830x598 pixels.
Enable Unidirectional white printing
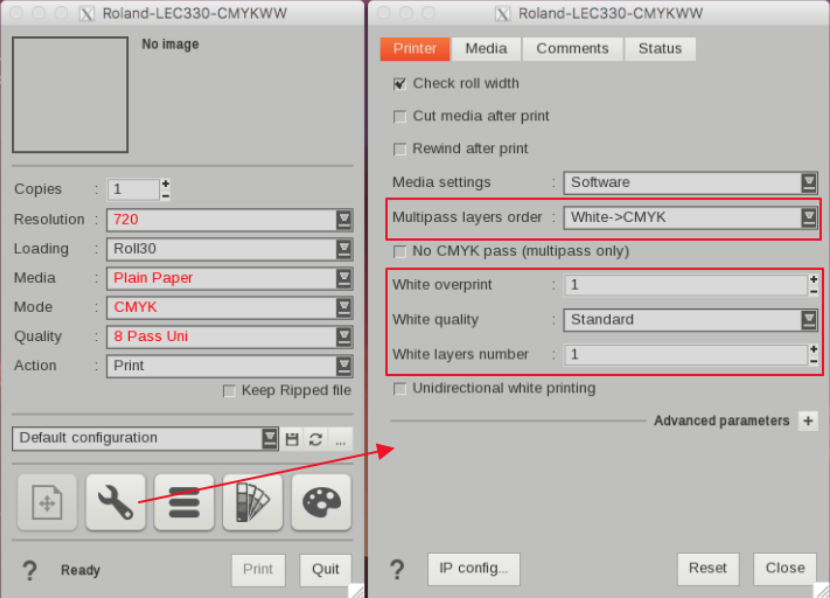pyautogui.click(x=400, y=388)
